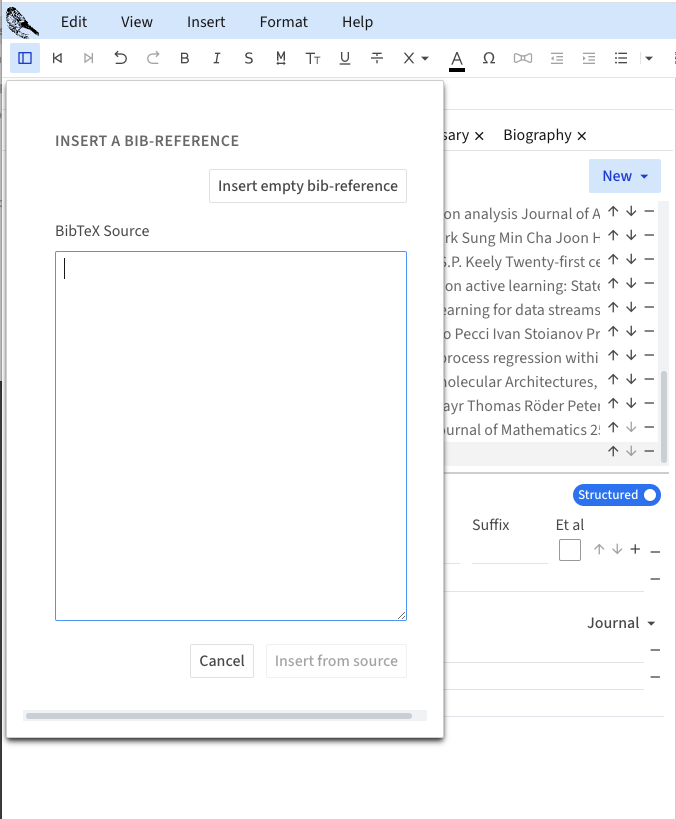The height and width of the screenshot is (819, 676).
Task: Check the Et al checkbox
Action: coord(570,550)
